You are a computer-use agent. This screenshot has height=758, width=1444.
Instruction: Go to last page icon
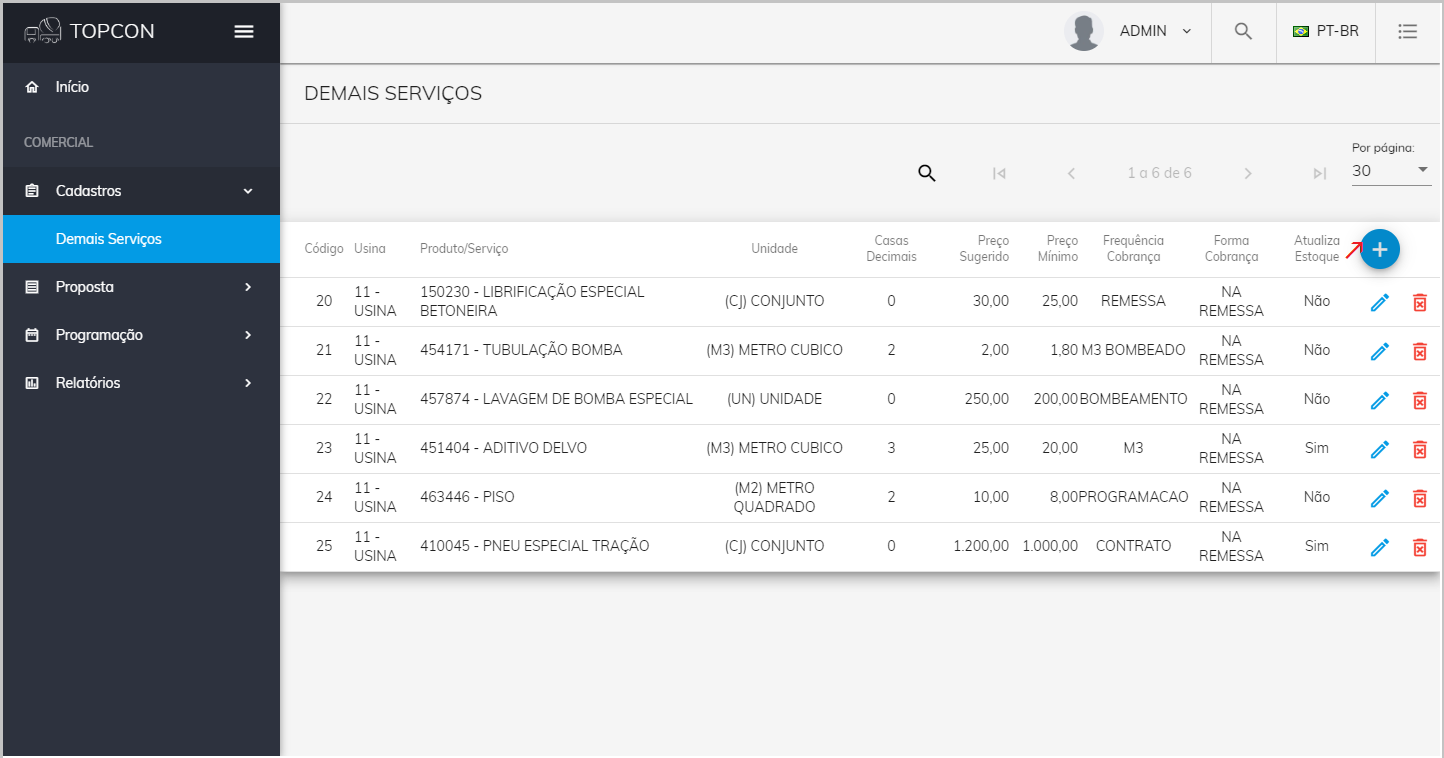pyautogui.click(x=1320, y=173)
